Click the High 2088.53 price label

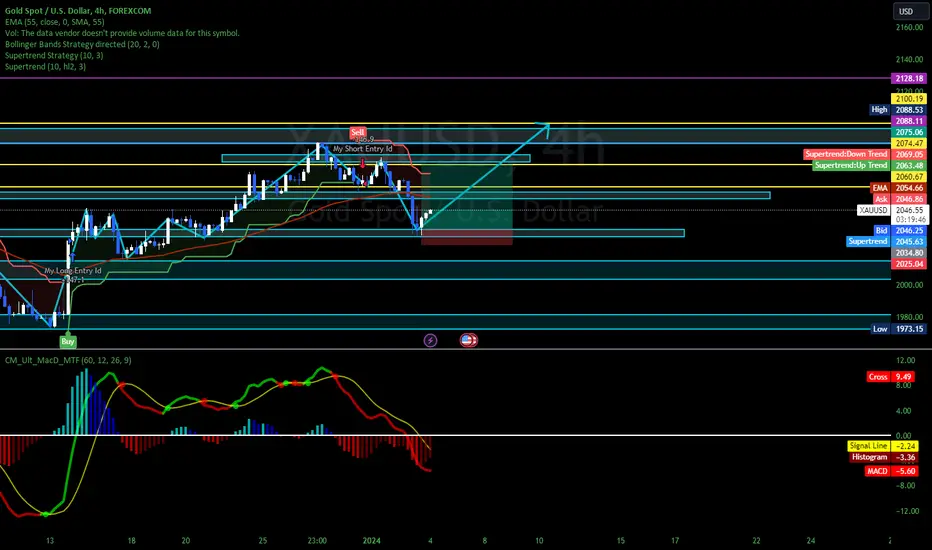point(898,109)
